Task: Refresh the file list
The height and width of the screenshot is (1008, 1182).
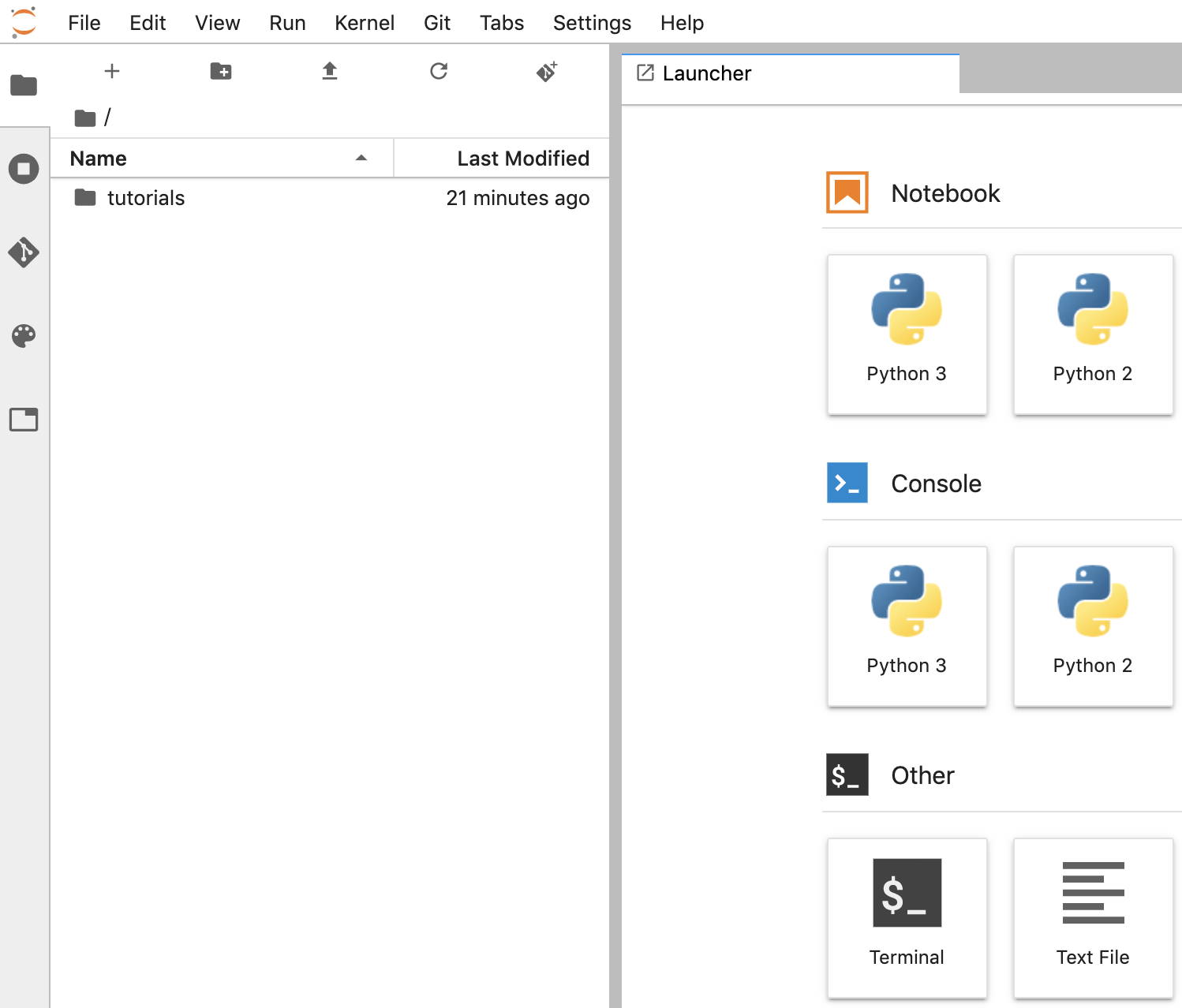Action: (439, 72)
